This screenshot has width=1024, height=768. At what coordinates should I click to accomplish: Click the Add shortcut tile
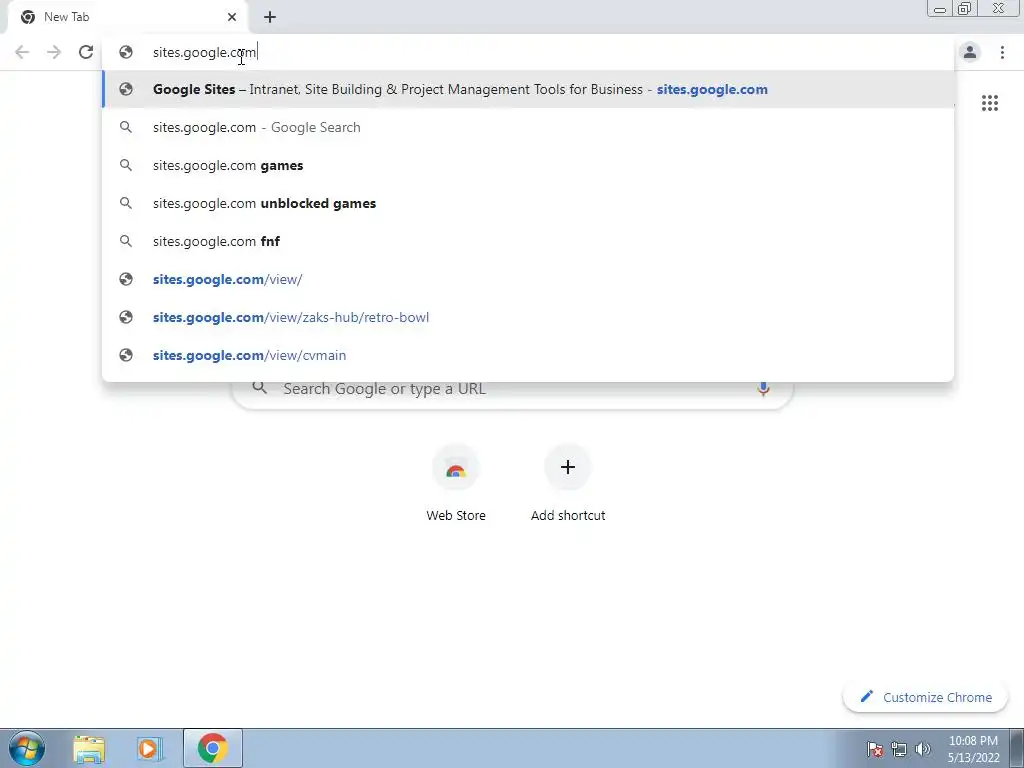coord(568,483)
